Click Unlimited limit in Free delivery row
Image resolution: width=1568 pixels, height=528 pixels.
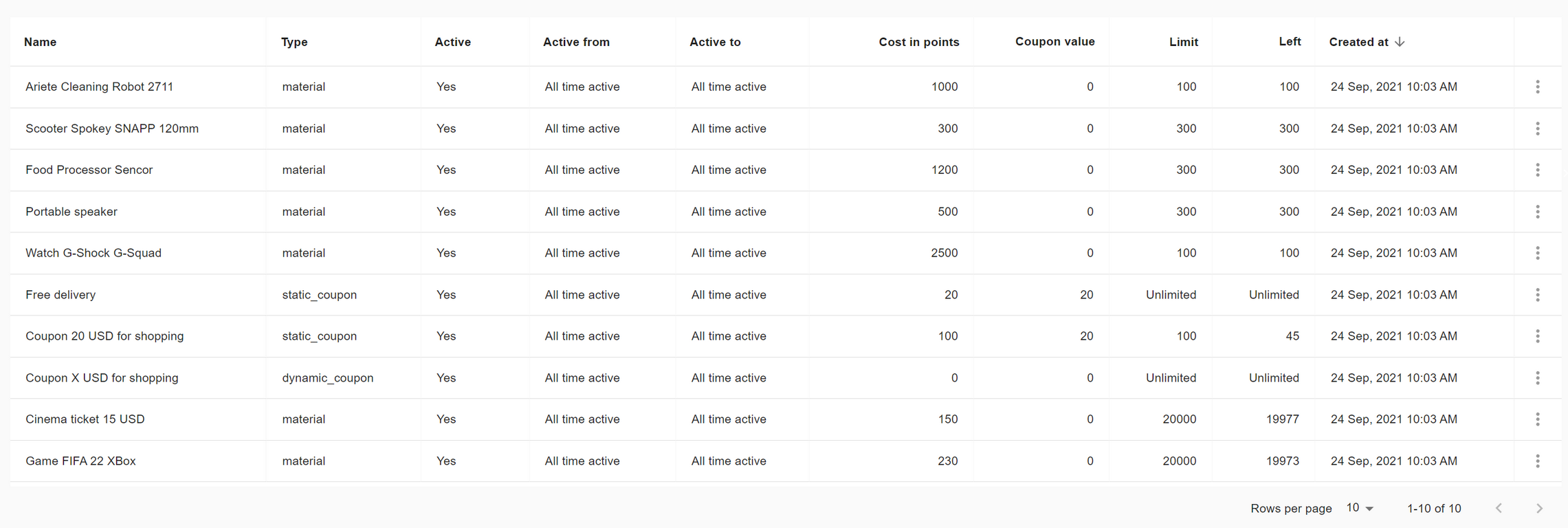point(1171,295)
